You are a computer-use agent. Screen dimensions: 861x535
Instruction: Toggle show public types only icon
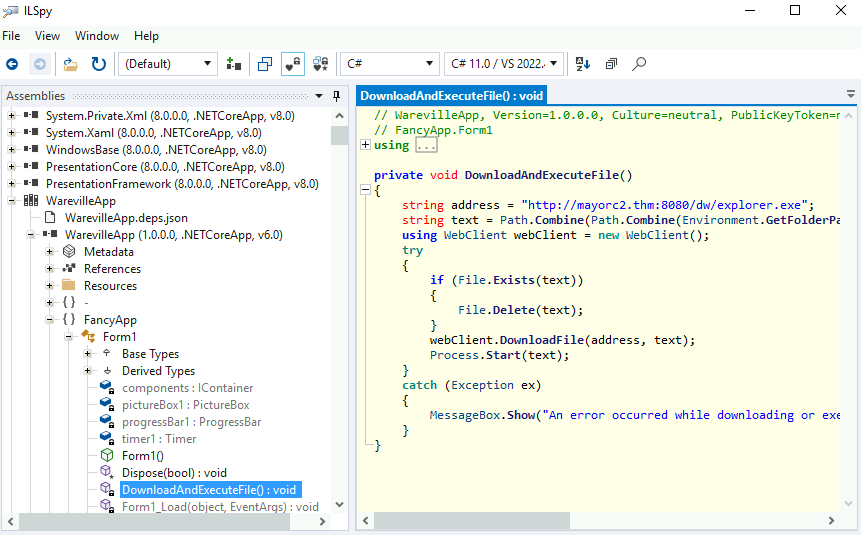[x=265, y=64]
